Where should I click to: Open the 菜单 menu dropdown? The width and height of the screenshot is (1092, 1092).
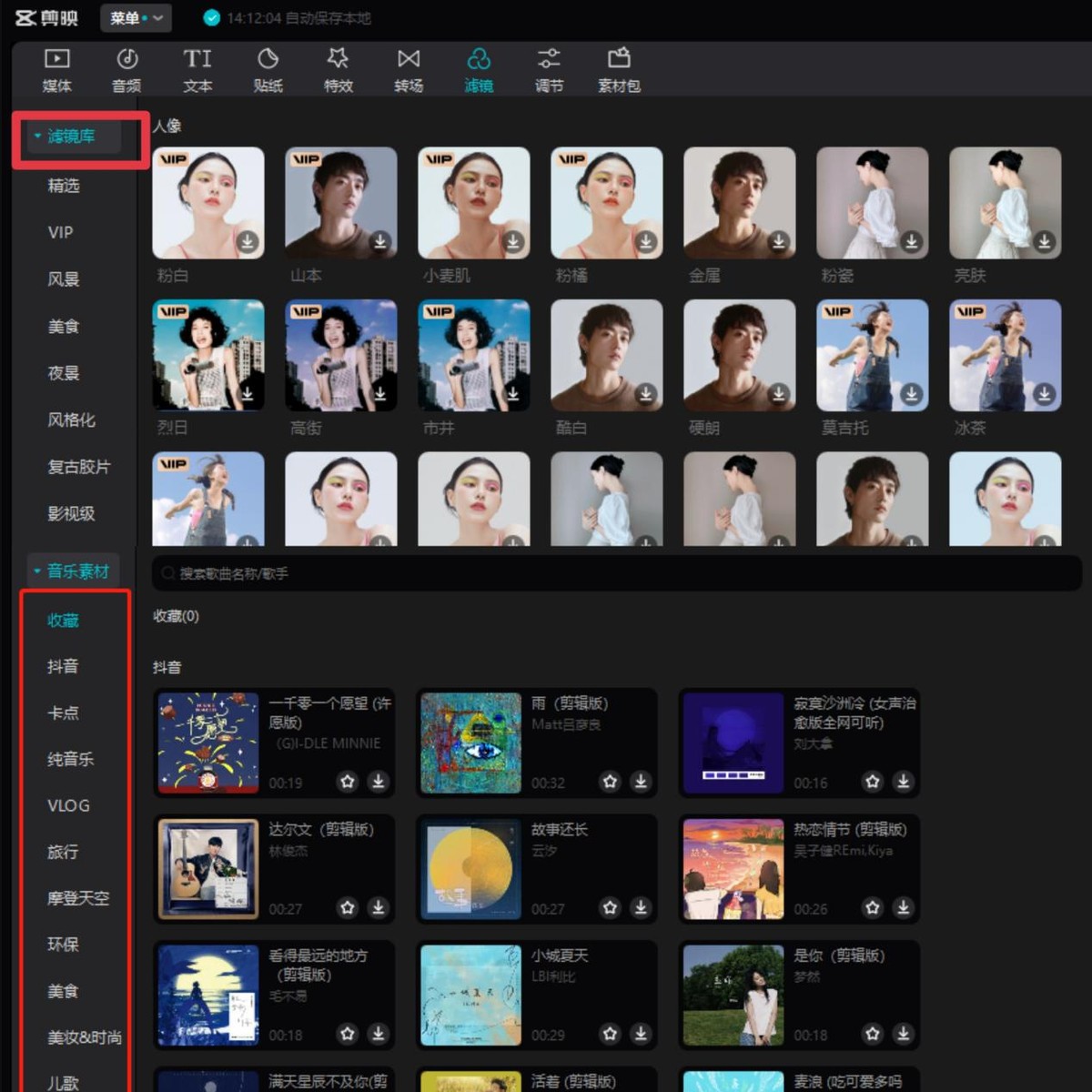[x=135, y=17]
